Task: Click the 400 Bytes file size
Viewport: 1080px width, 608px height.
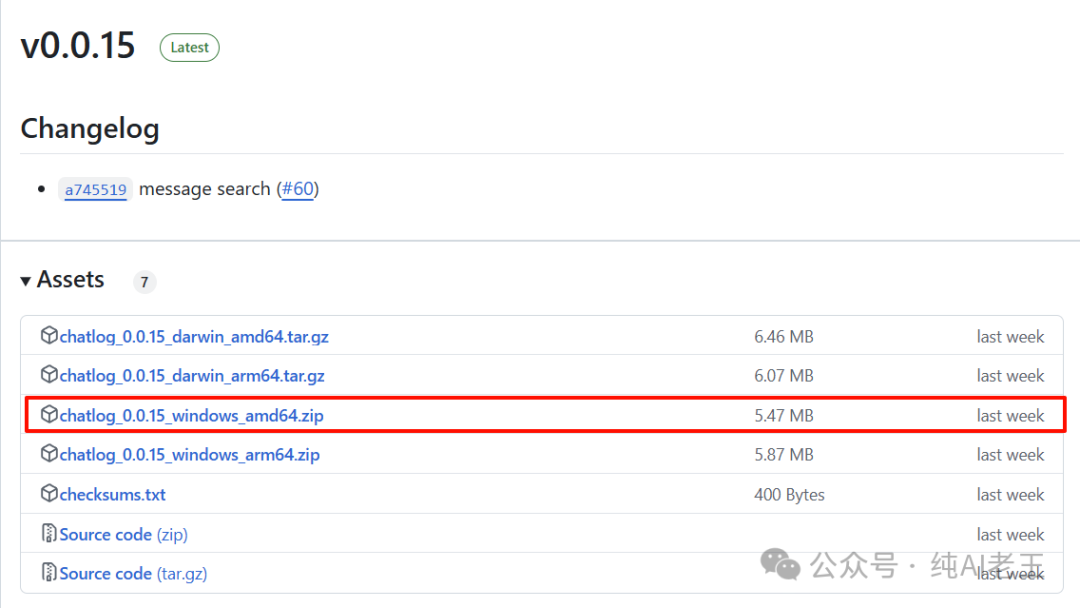Action: (x=789, y=495)
